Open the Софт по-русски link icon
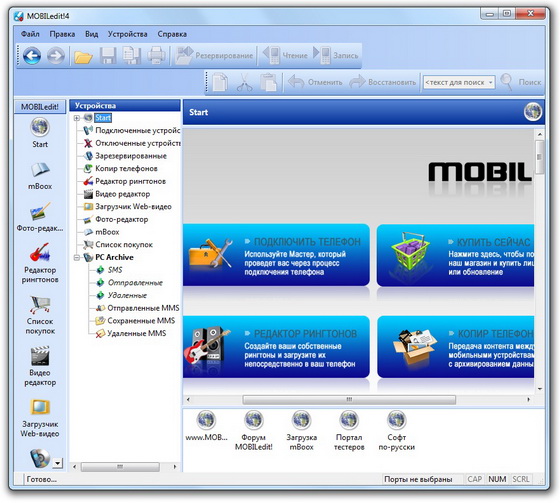The width and height of the screenshot is (560, 503). (396, 420)
